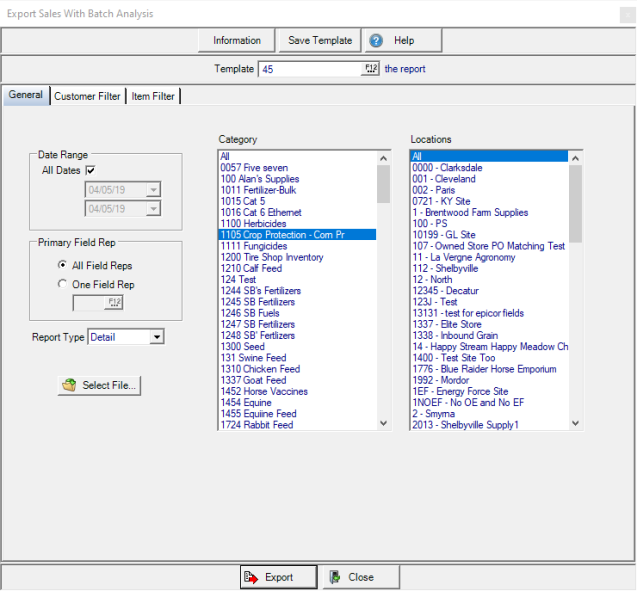Click the F12 lookup under One Field Rep
The width and height of the screenshot is (637, 591).
(114, 302)
